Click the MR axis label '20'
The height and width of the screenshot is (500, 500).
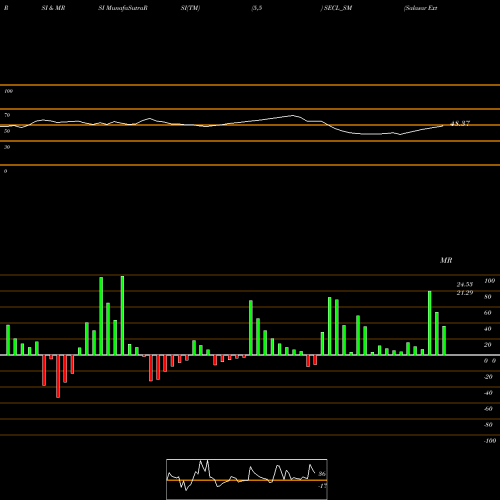pyautogui.click(x=488, y=345)
